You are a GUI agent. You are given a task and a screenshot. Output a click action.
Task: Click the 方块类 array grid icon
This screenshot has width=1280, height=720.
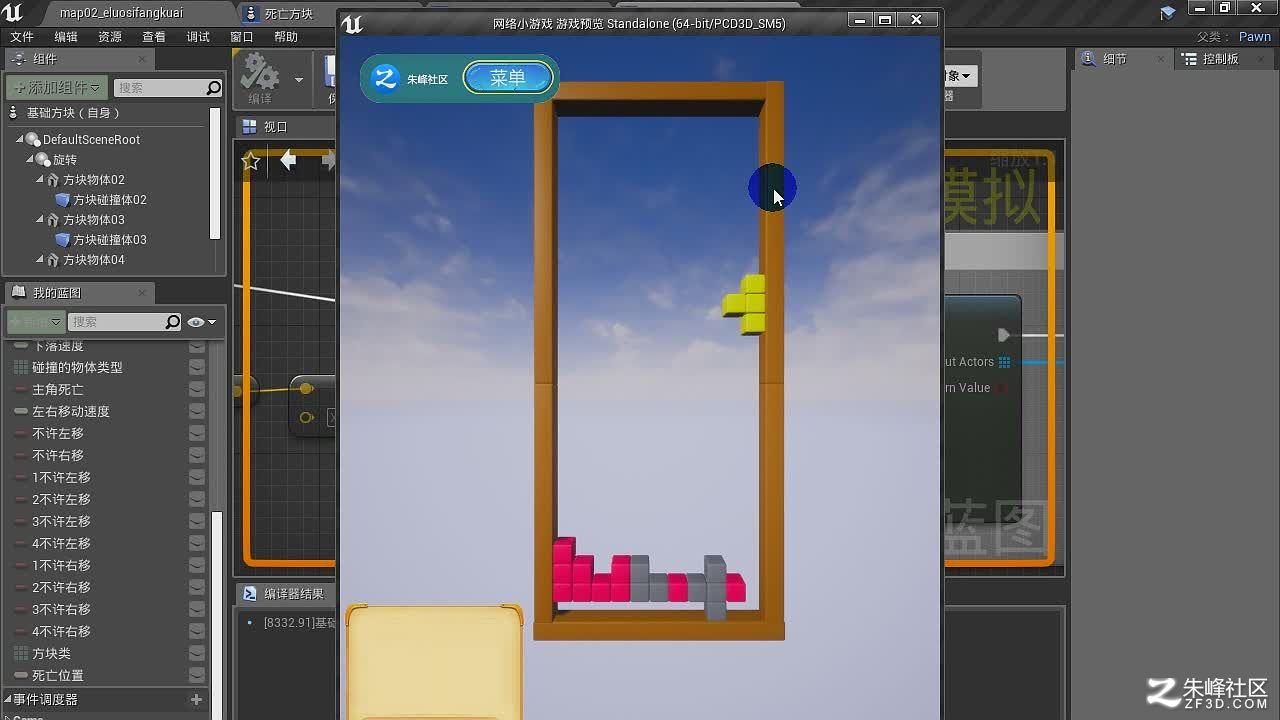click(x=21, y=653)
